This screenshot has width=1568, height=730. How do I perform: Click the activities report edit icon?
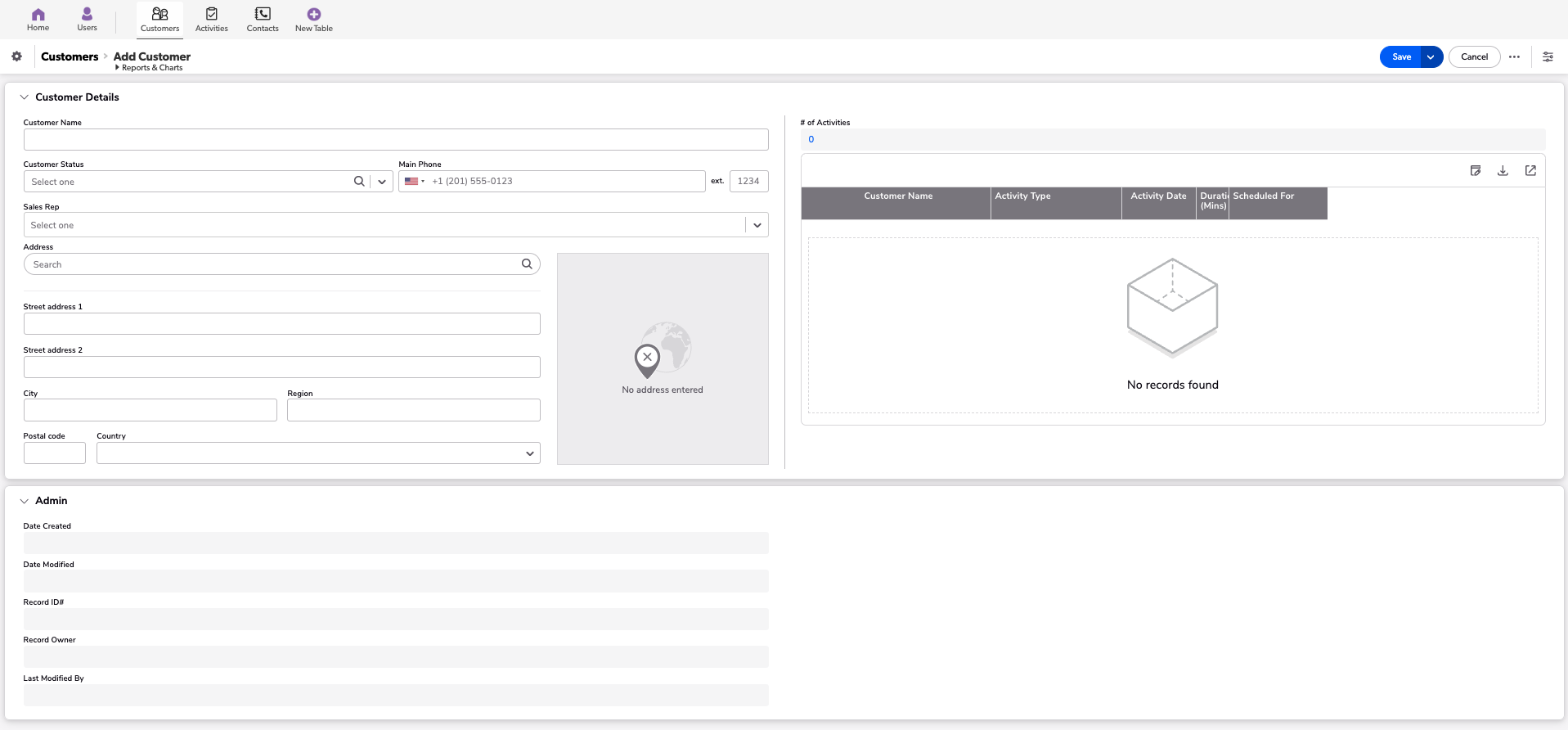tap(1476, 171)
